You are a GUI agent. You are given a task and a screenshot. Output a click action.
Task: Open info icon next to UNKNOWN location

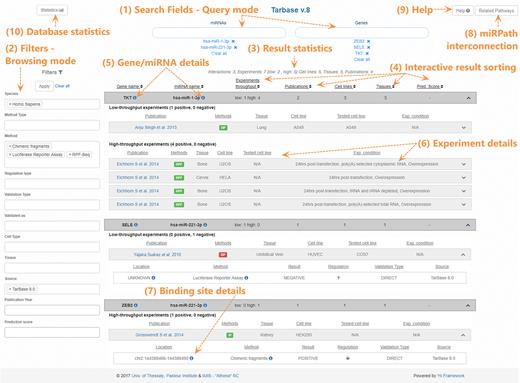(x=153, y=278)
